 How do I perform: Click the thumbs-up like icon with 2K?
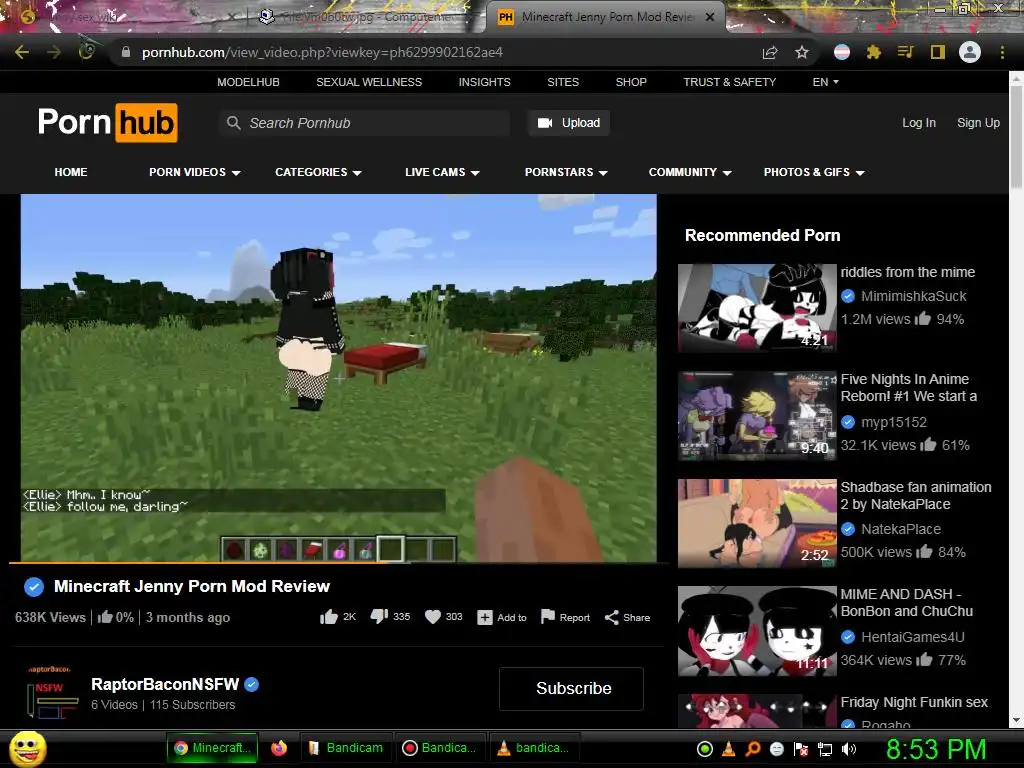point(328,617)
